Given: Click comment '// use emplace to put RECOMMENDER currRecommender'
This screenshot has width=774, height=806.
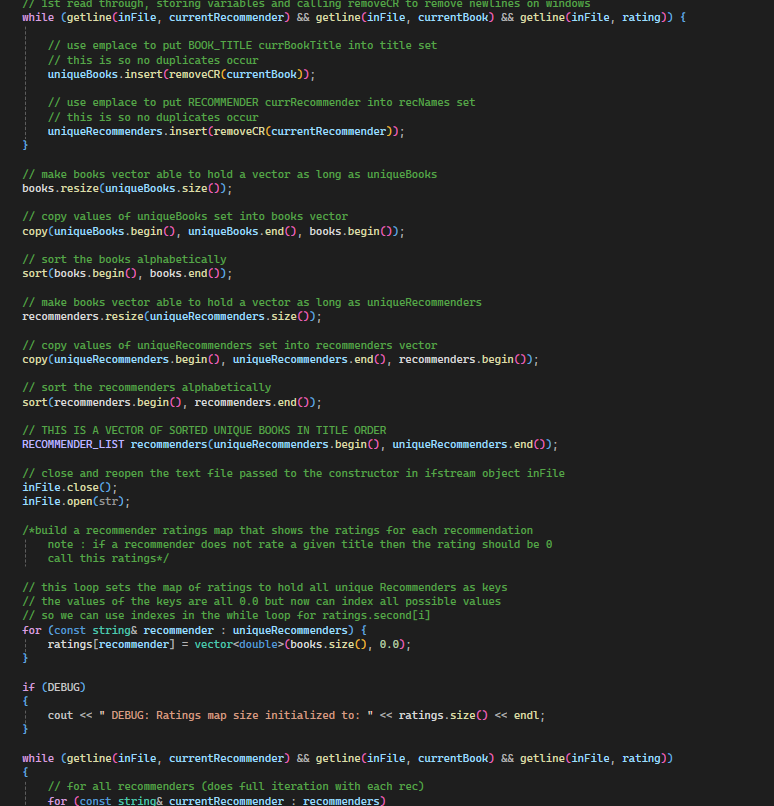Looking at the screenshot, I should 261,102.
